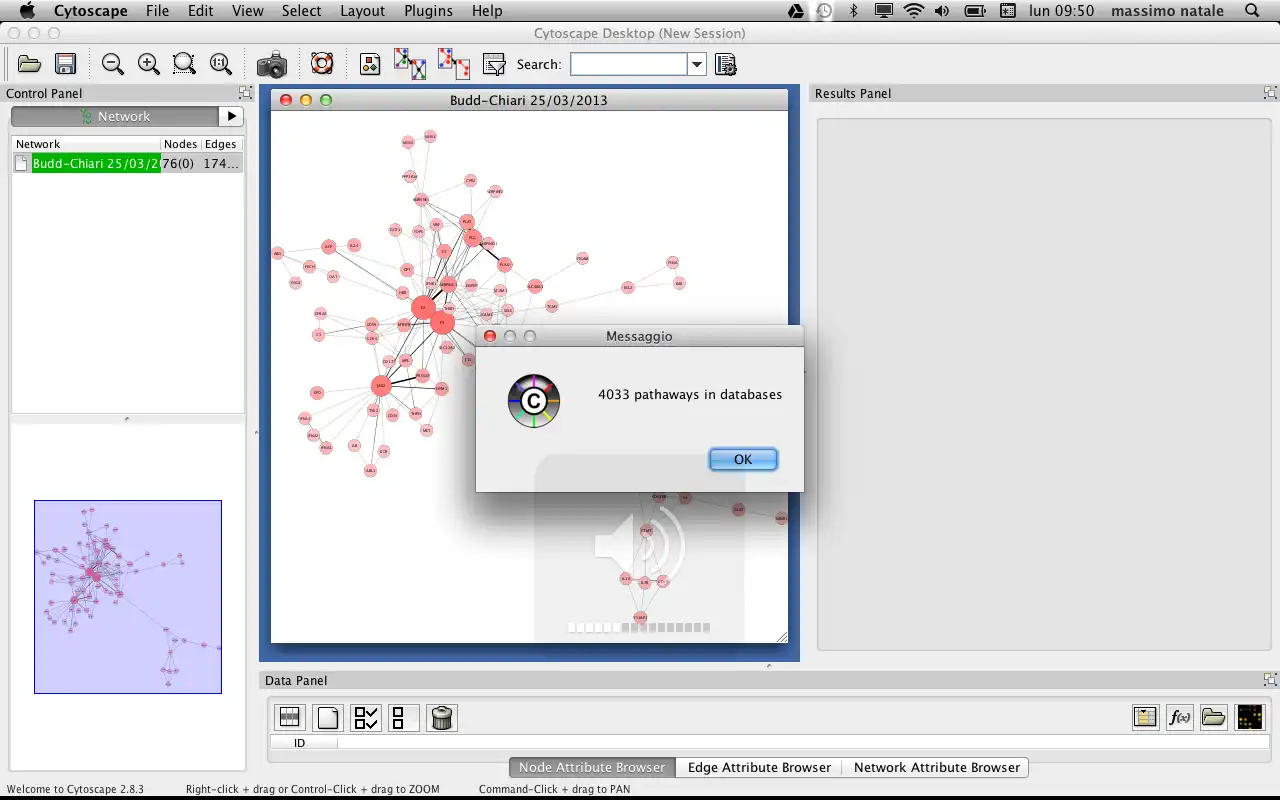Click the Budd-Chiari 25/03/2013 window title bar
The image size is (1280, 800).
(x=529, y=100)
